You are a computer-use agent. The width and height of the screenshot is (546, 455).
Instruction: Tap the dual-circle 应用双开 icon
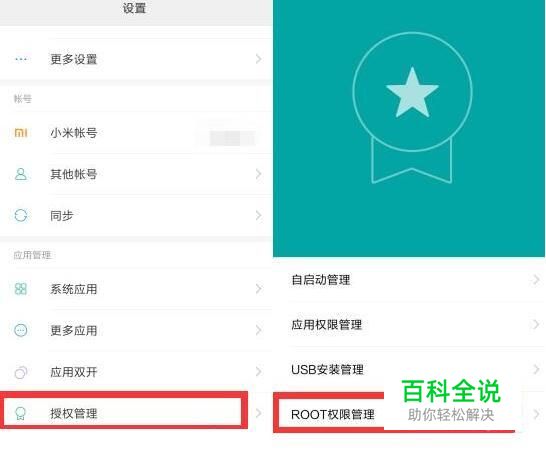click(21, 372)
